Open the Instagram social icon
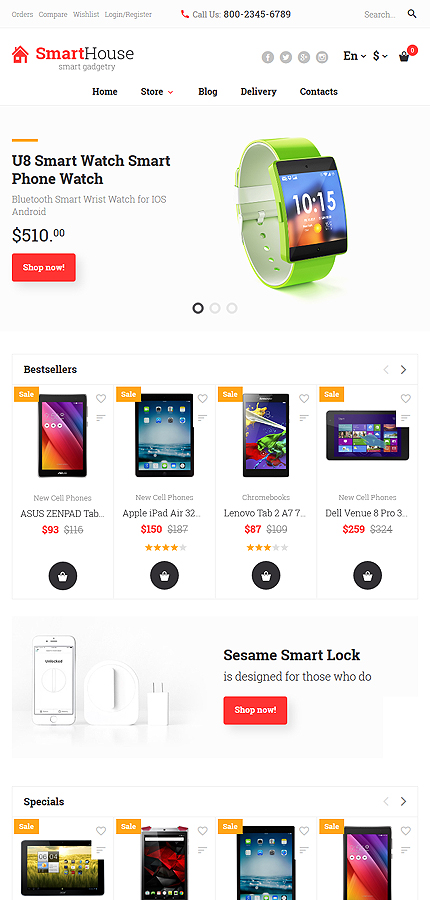The width and height of the screenshot is (430, 900). coord(322,57)
